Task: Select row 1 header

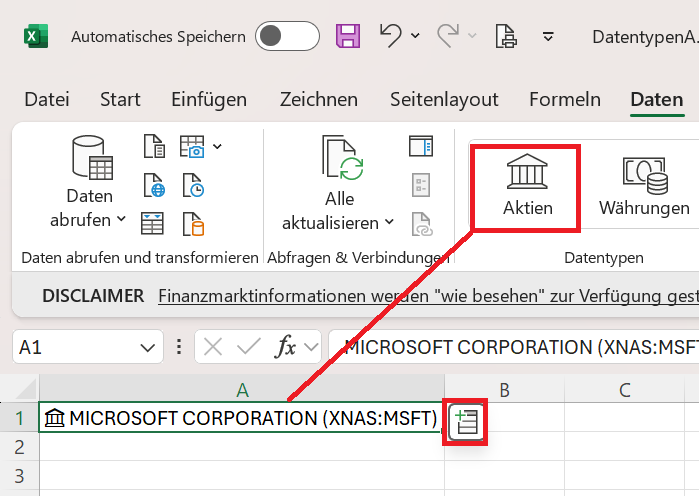Action: click(x=19, y=417)
